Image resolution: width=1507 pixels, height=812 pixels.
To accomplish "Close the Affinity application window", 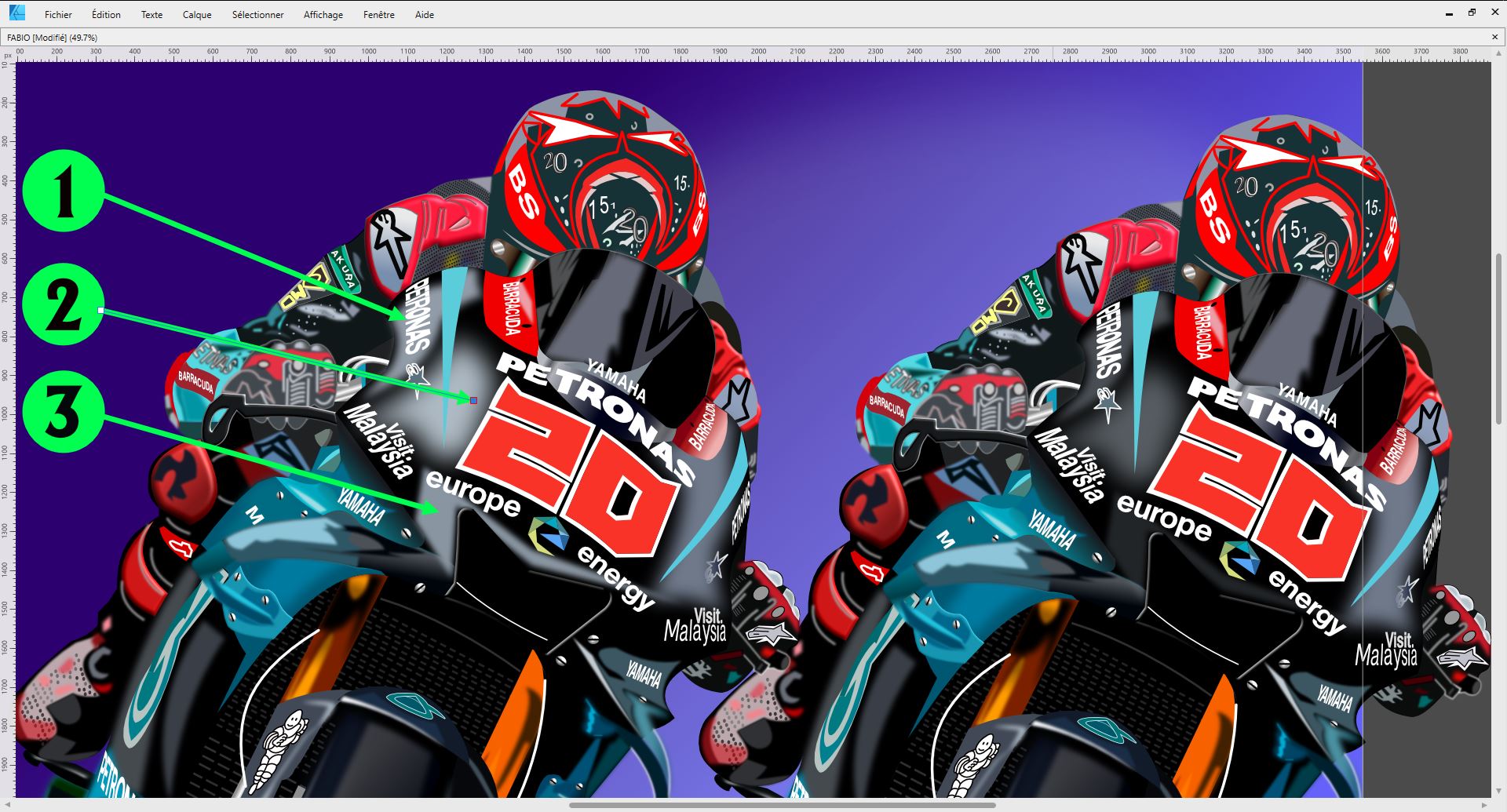I will (1494, 13).
